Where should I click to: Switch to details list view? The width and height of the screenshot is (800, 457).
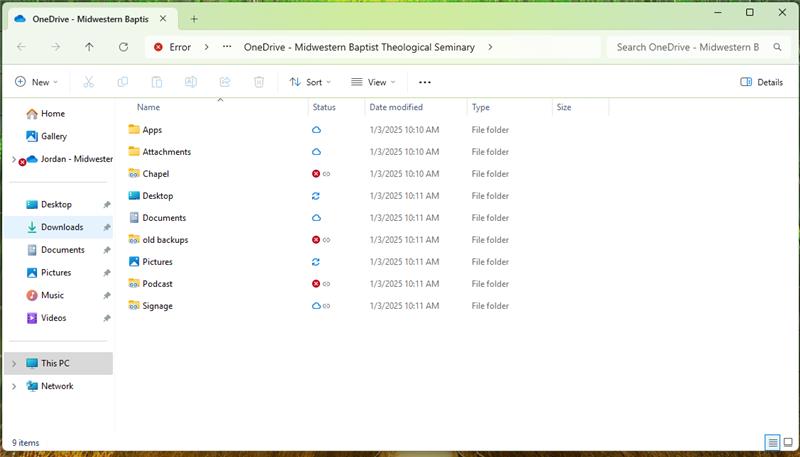[772, 442]
